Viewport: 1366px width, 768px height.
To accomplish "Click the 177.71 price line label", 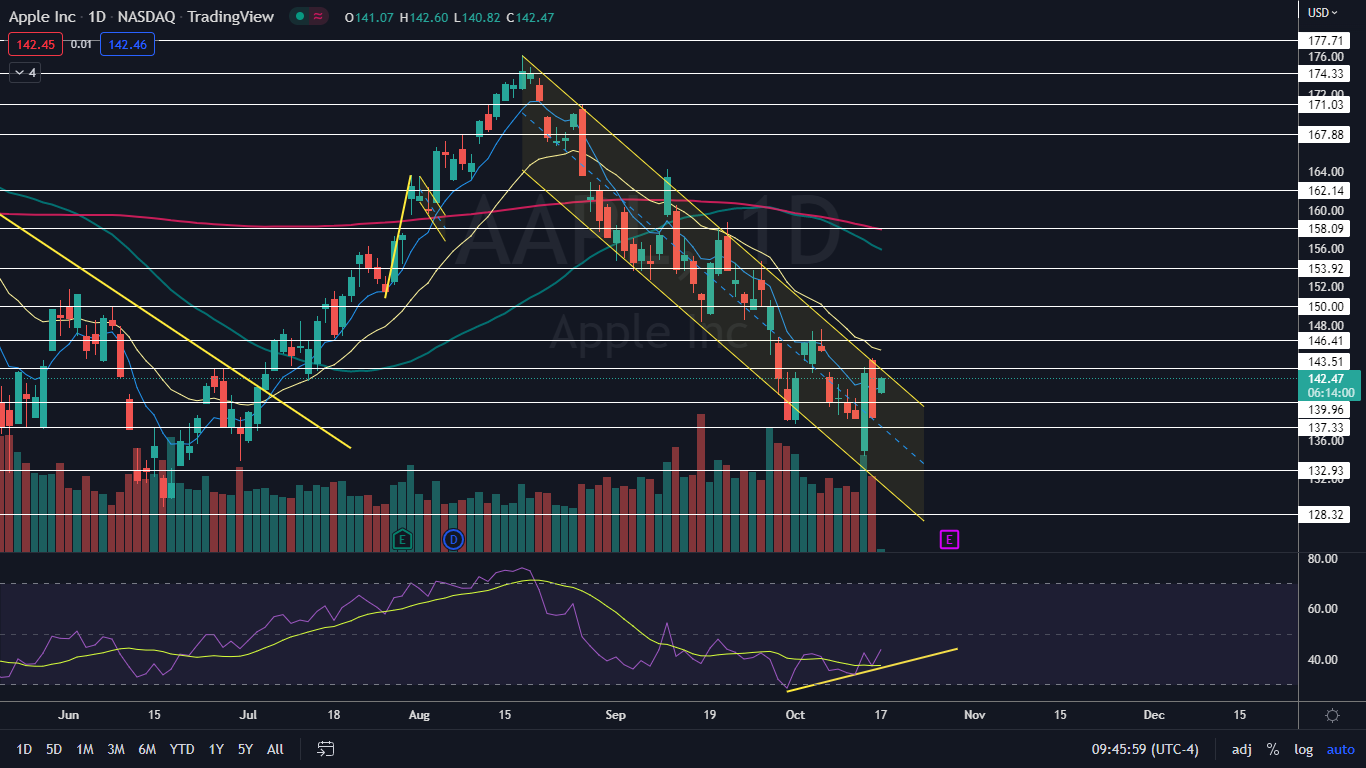I will point(1325,41).
